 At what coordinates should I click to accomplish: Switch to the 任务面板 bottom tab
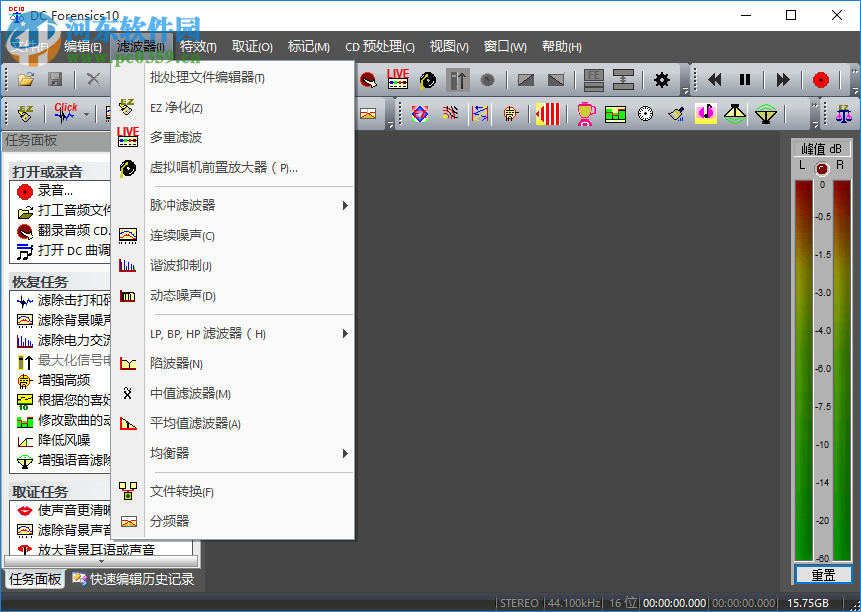coord(35,579)
